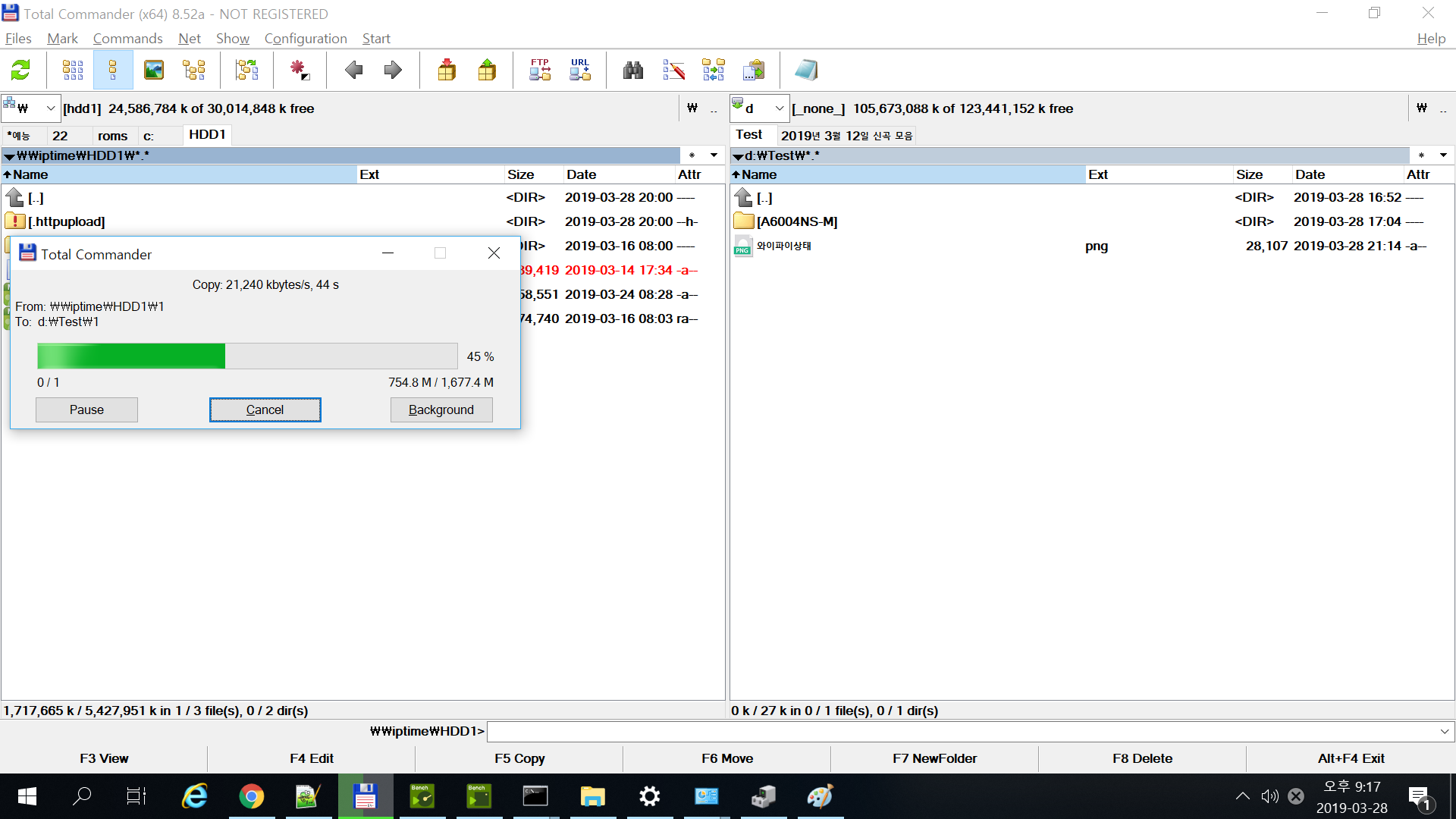
Task: Go to root via left panel backslash button
Action: tap(692, 108)
